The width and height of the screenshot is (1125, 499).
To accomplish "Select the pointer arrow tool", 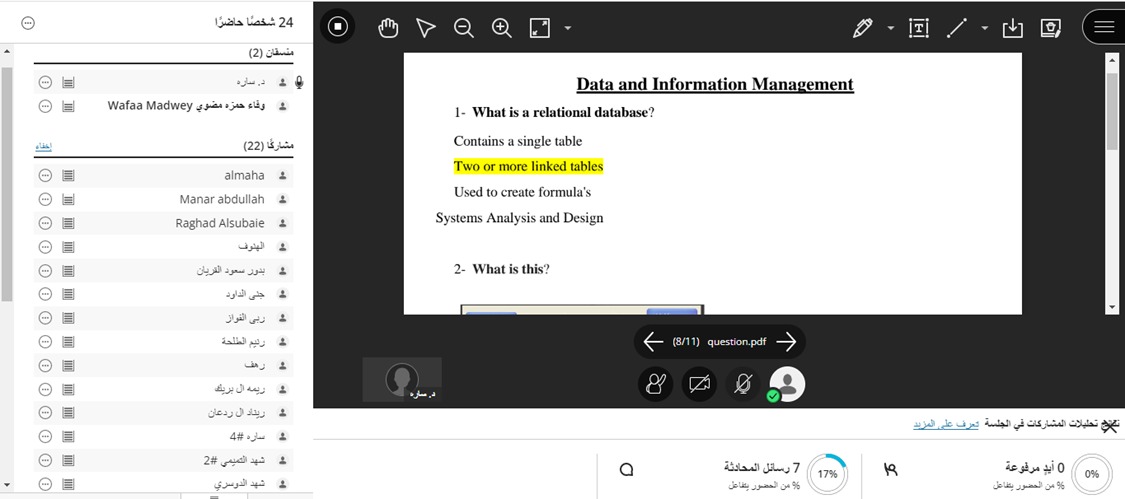I will 426,28.
